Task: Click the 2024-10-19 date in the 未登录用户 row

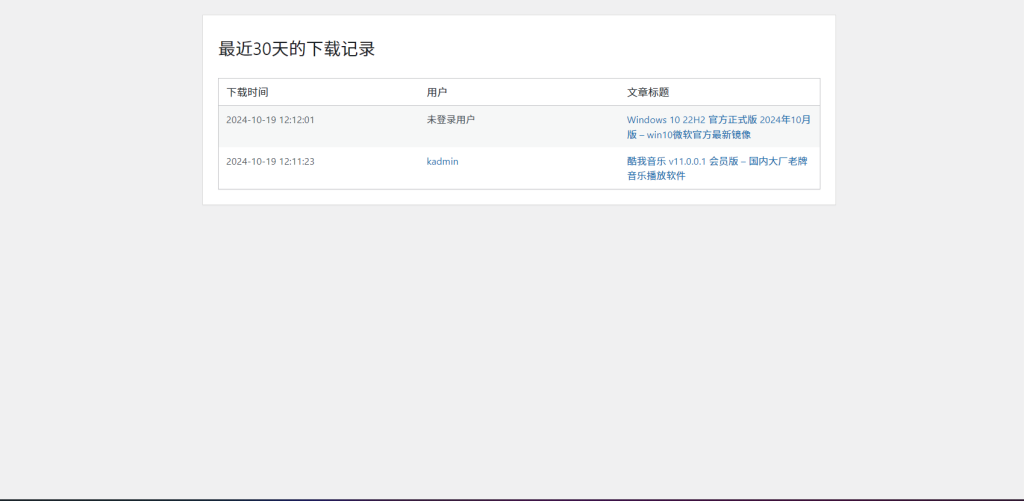Action: pos(251,120)
